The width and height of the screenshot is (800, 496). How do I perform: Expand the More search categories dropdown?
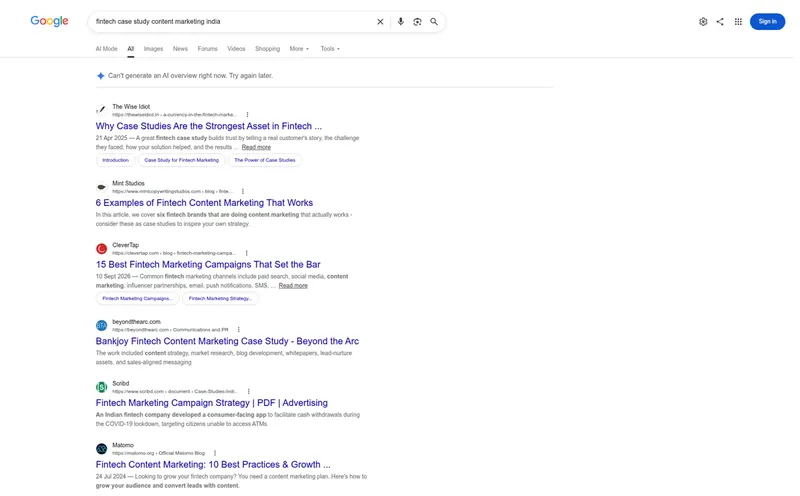299,49
